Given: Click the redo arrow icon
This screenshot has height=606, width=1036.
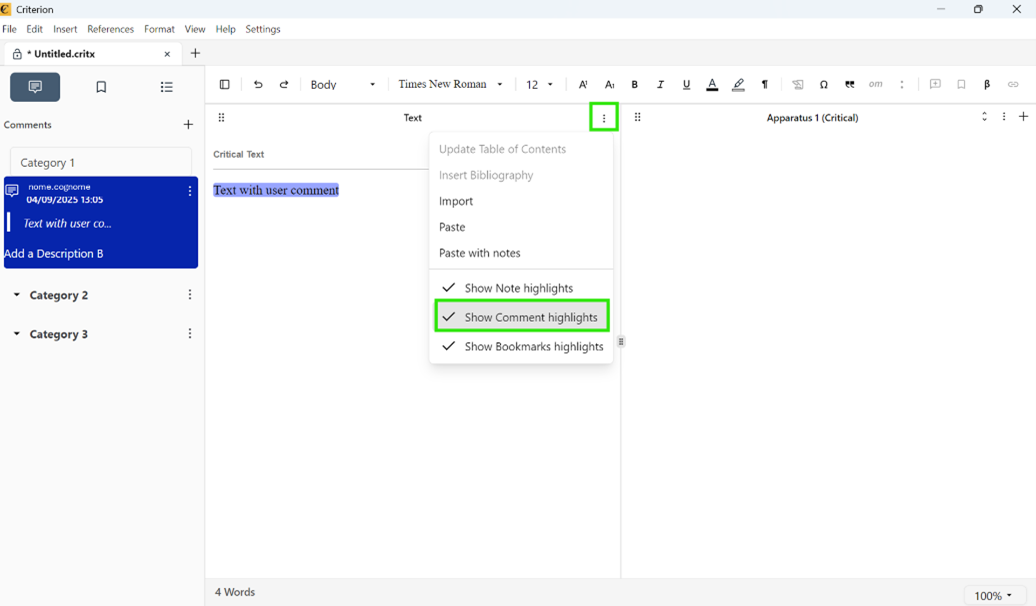Looking at the screenshot, I should click(284, 85).
